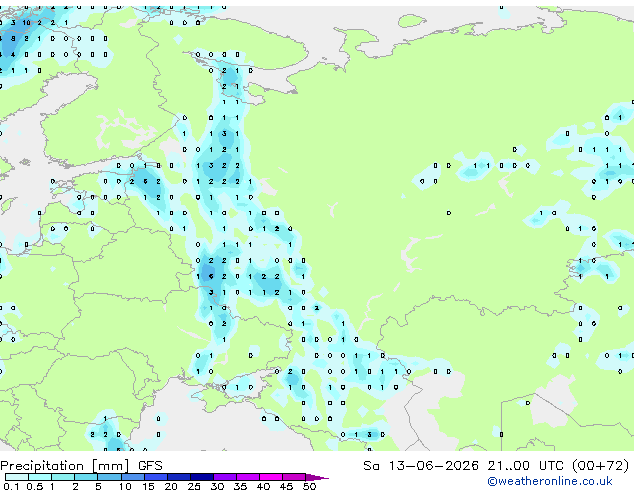Screen dimensions: 634x490
Task: Click the legend label 20
Action: 171,486
